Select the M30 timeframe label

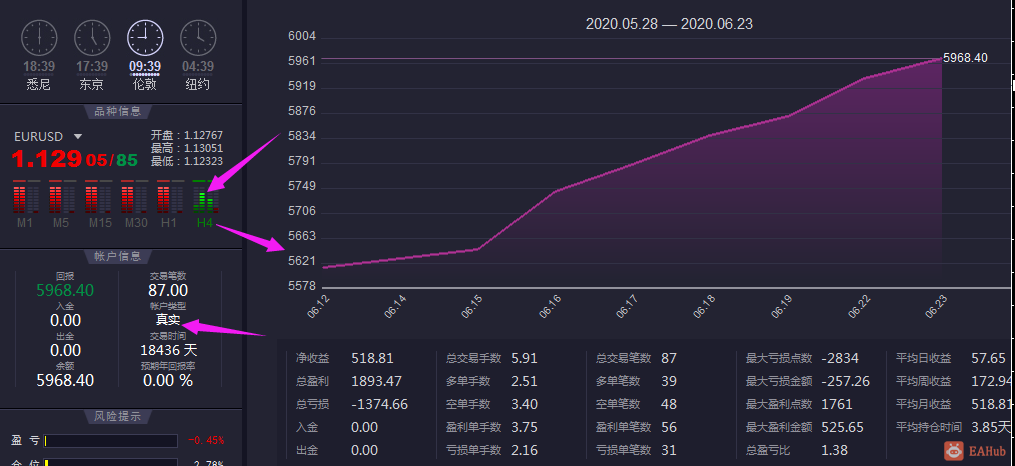click(136, 223)
